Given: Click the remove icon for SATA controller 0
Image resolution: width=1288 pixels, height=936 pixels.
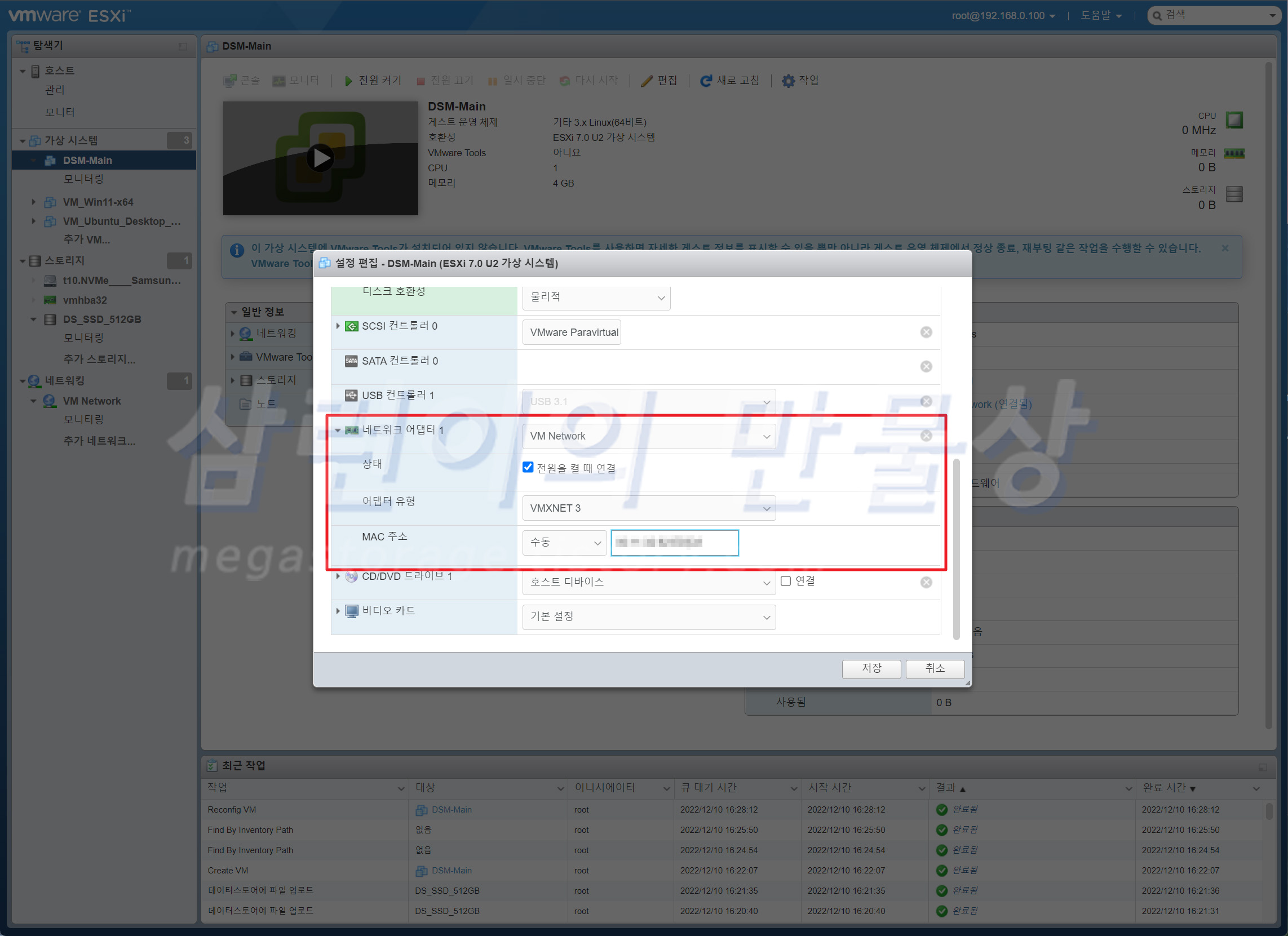Looking at the screenshot, I should click(926, 367).
